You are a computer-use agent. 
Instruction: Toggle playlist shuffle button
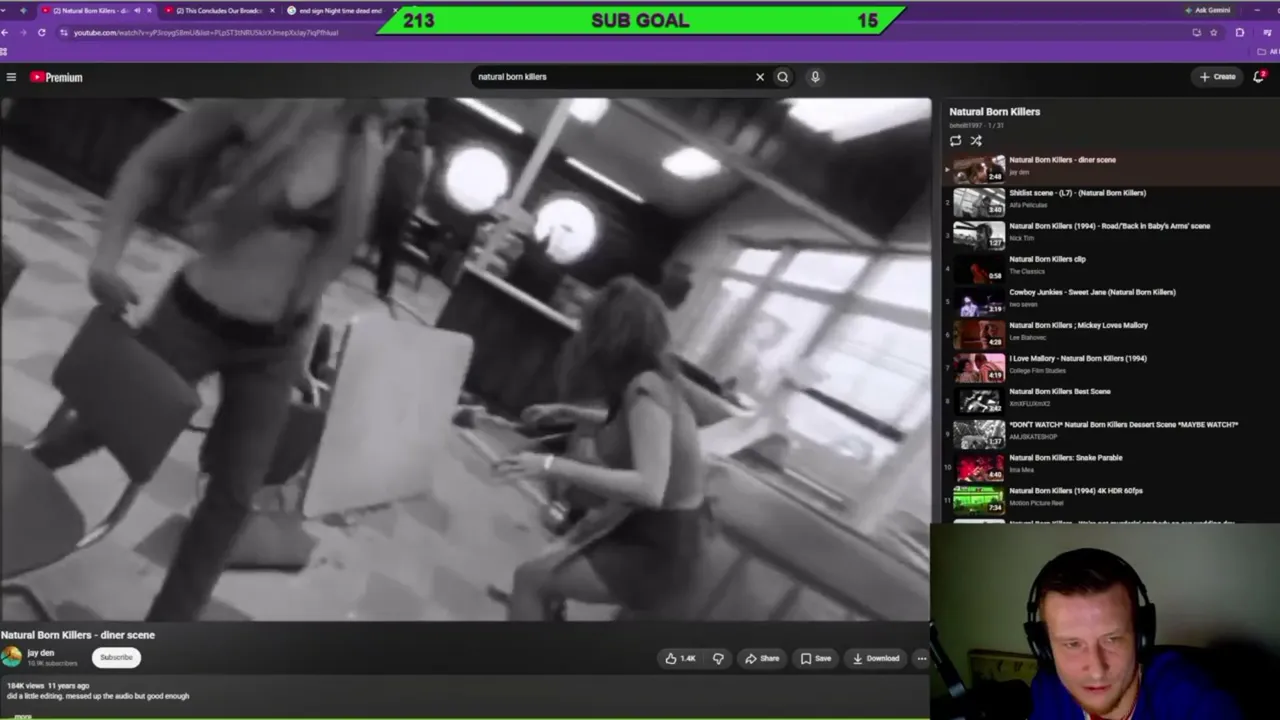[x=976, y=140]
